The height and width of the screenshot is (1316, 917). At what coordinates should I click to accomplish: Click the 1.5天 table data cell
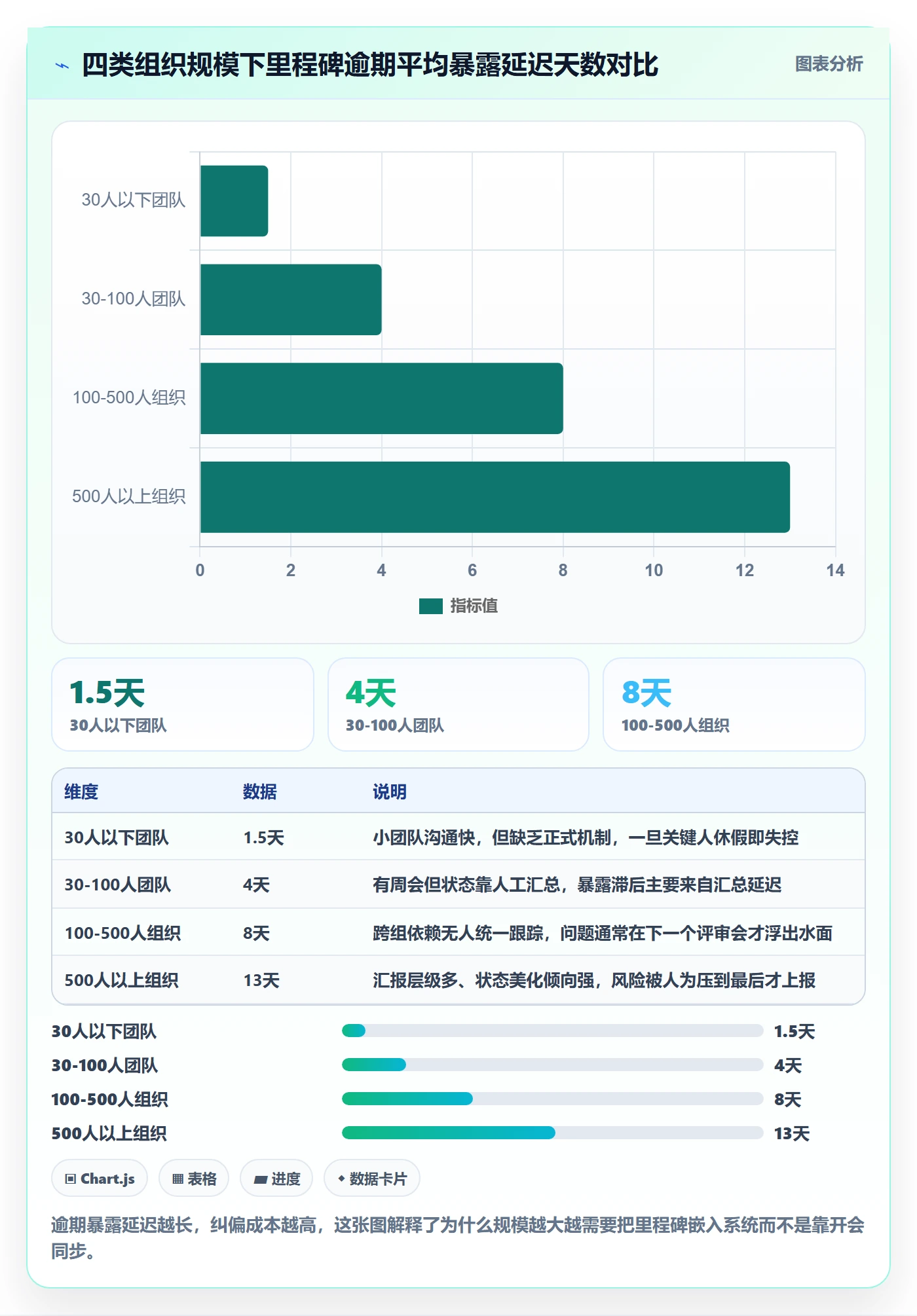coord(263,837)
